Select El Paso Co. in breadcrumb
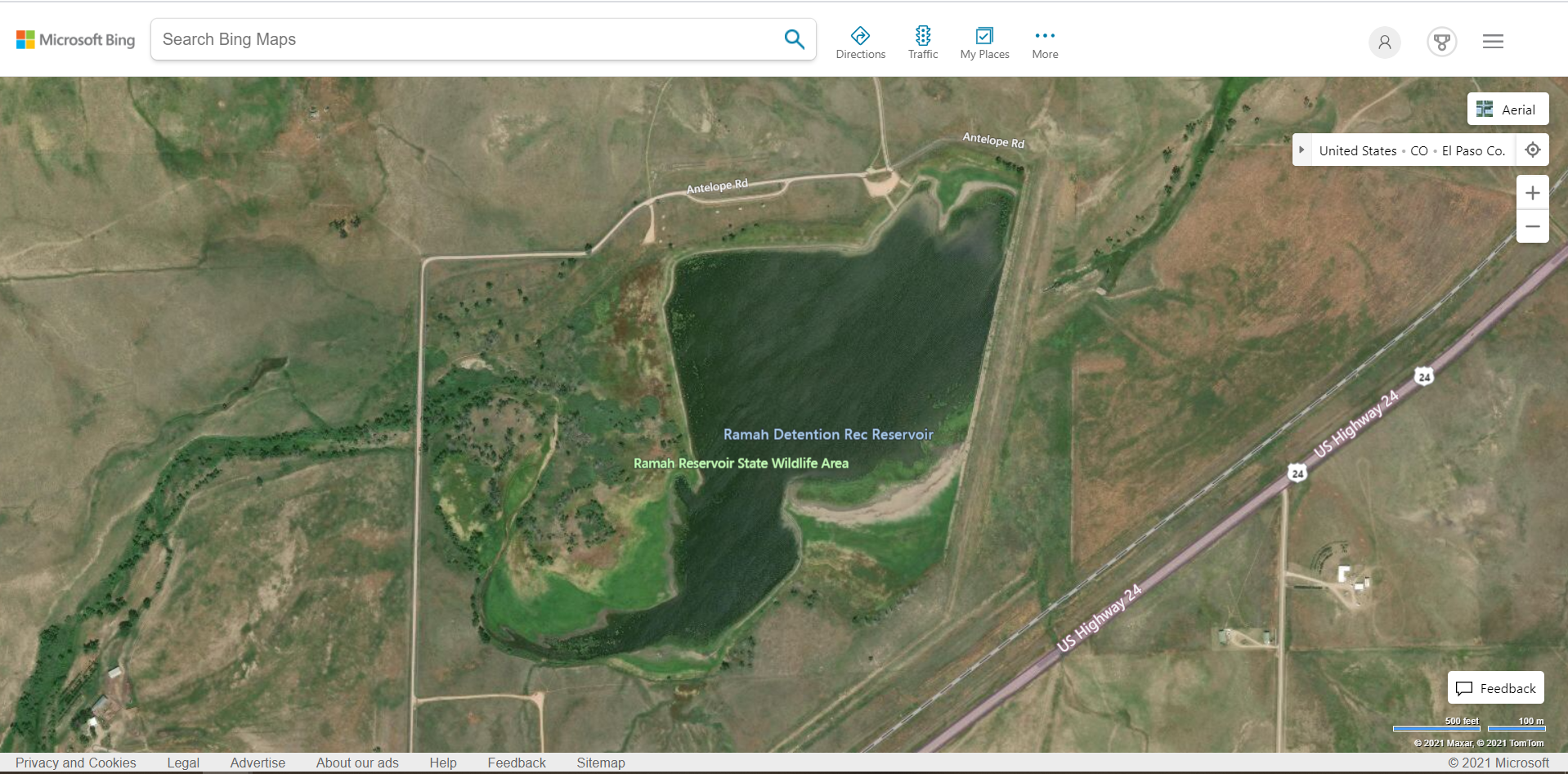The height and width of the screenshot is (774, 1568). tap(1473, 150)
